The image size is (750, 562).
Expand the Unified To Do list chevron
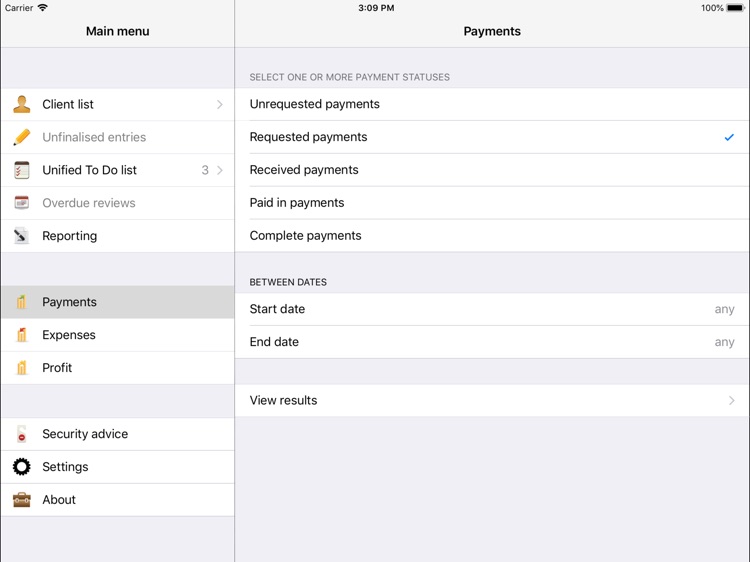tap(220, 170)
